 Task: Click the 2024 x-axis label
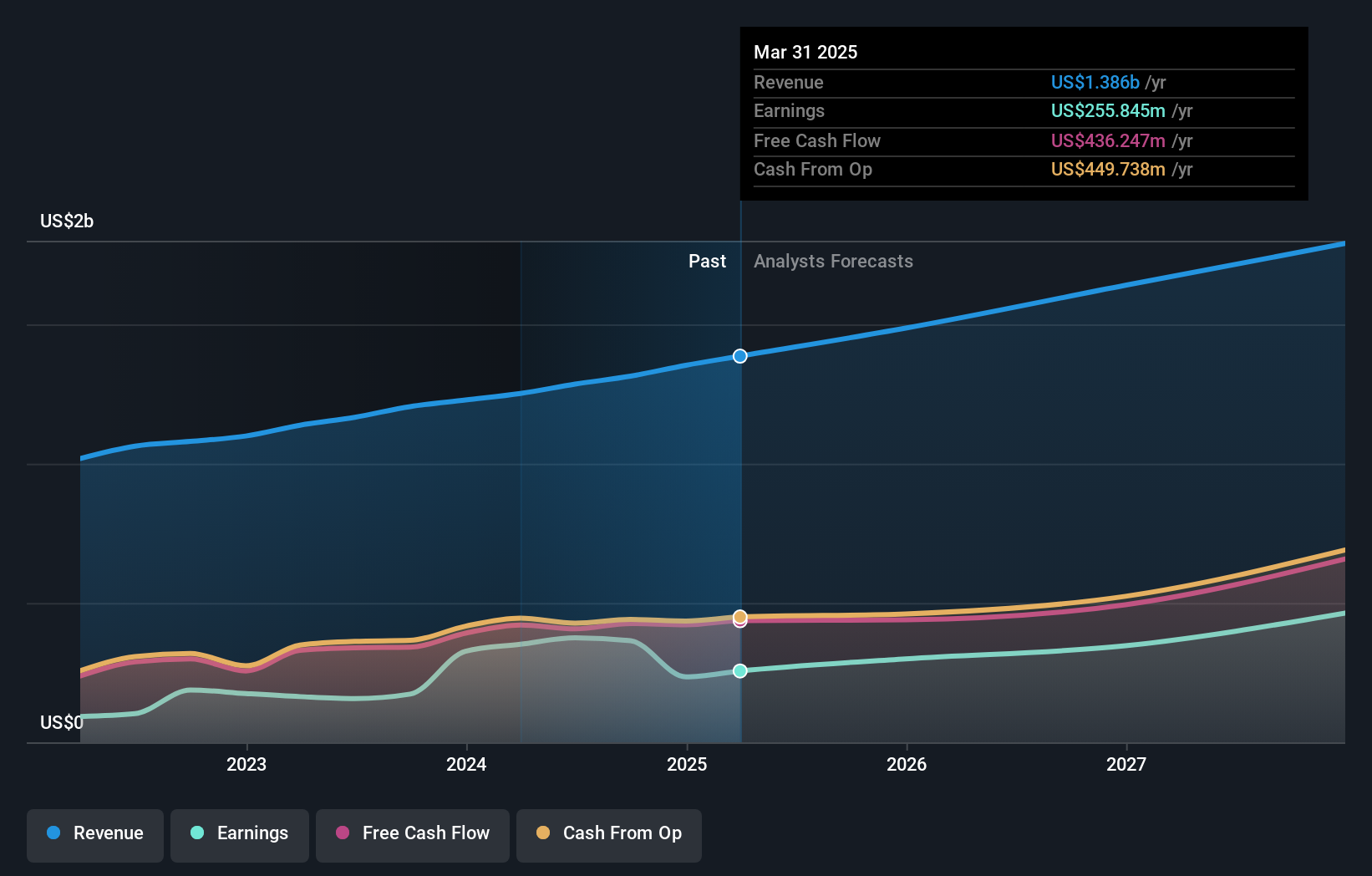coord(466,764)
